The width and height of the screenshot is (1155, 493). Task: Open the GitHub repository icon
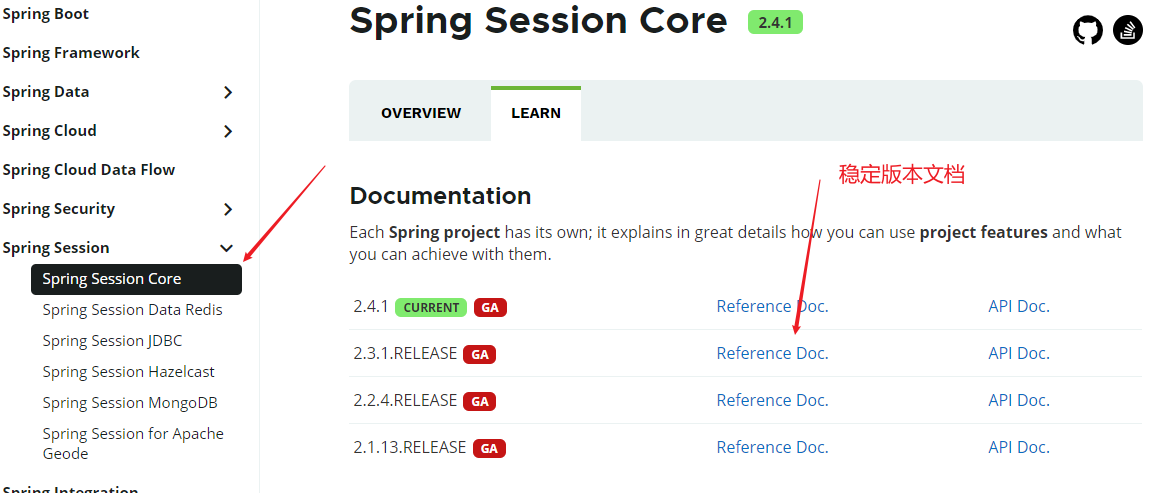pyautogui.click(x=1087, y=30)
